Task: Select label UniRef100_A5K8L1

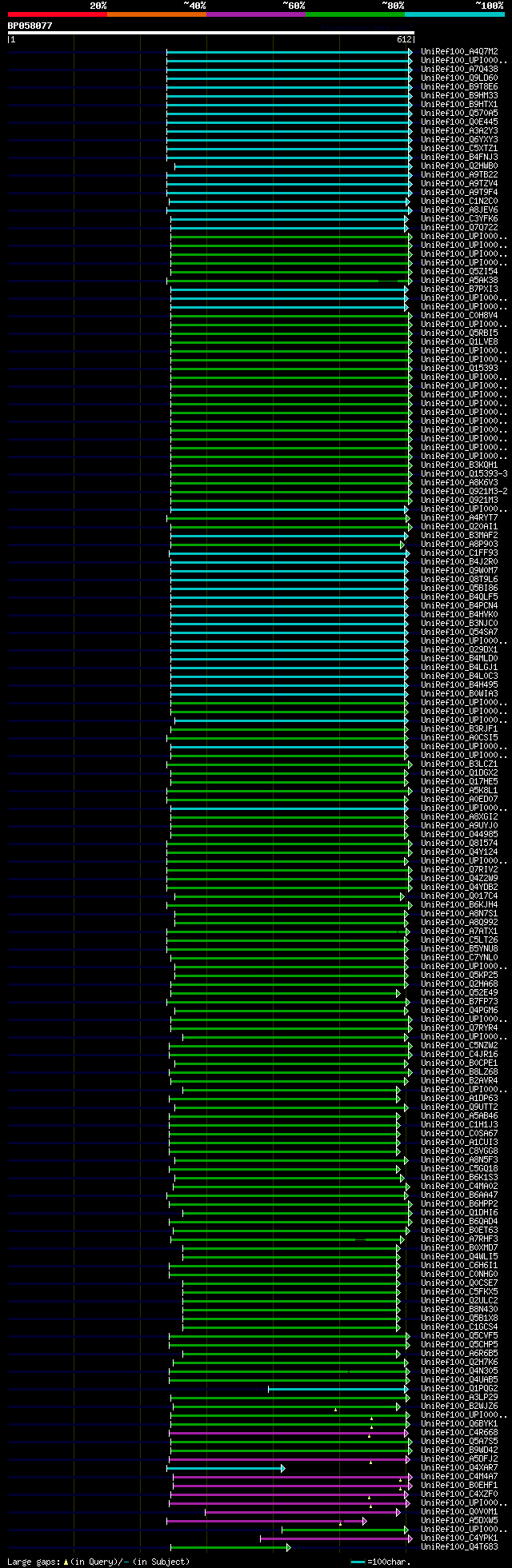Action: click(459, 791)
